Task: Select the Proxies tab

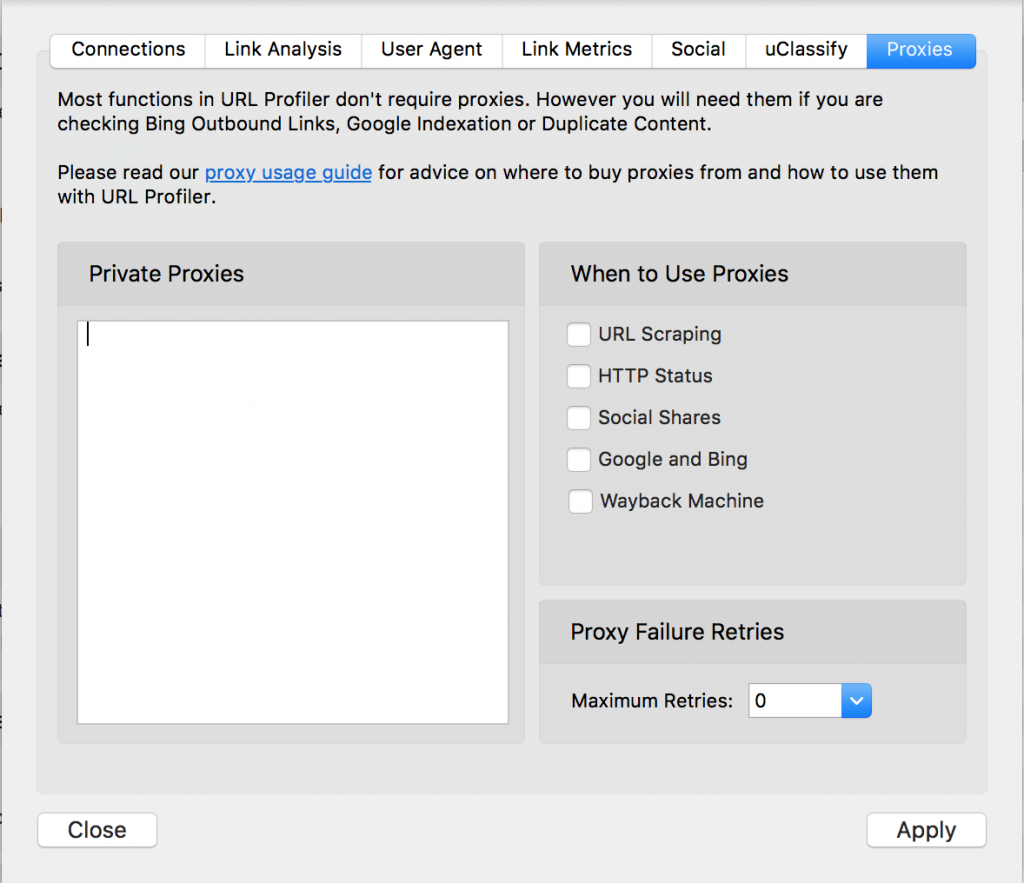Action: [919, 49]
